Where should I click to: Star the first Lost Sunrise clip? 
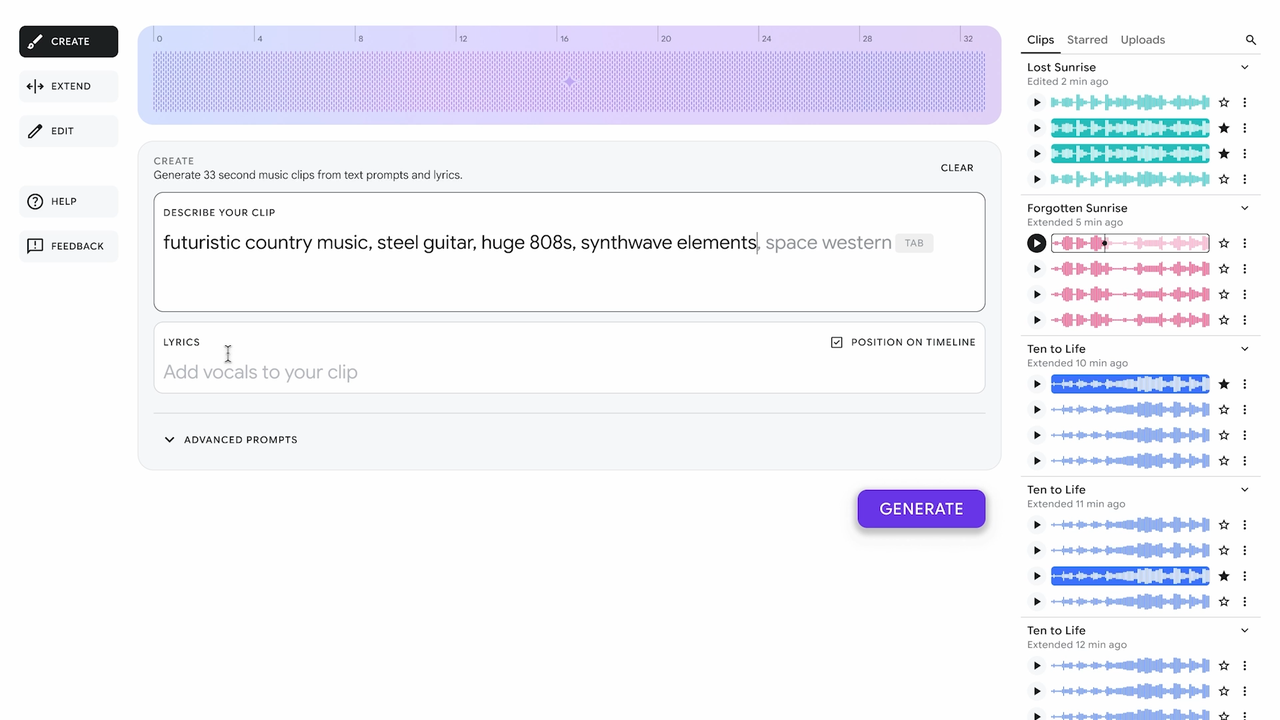point(1224,102)
